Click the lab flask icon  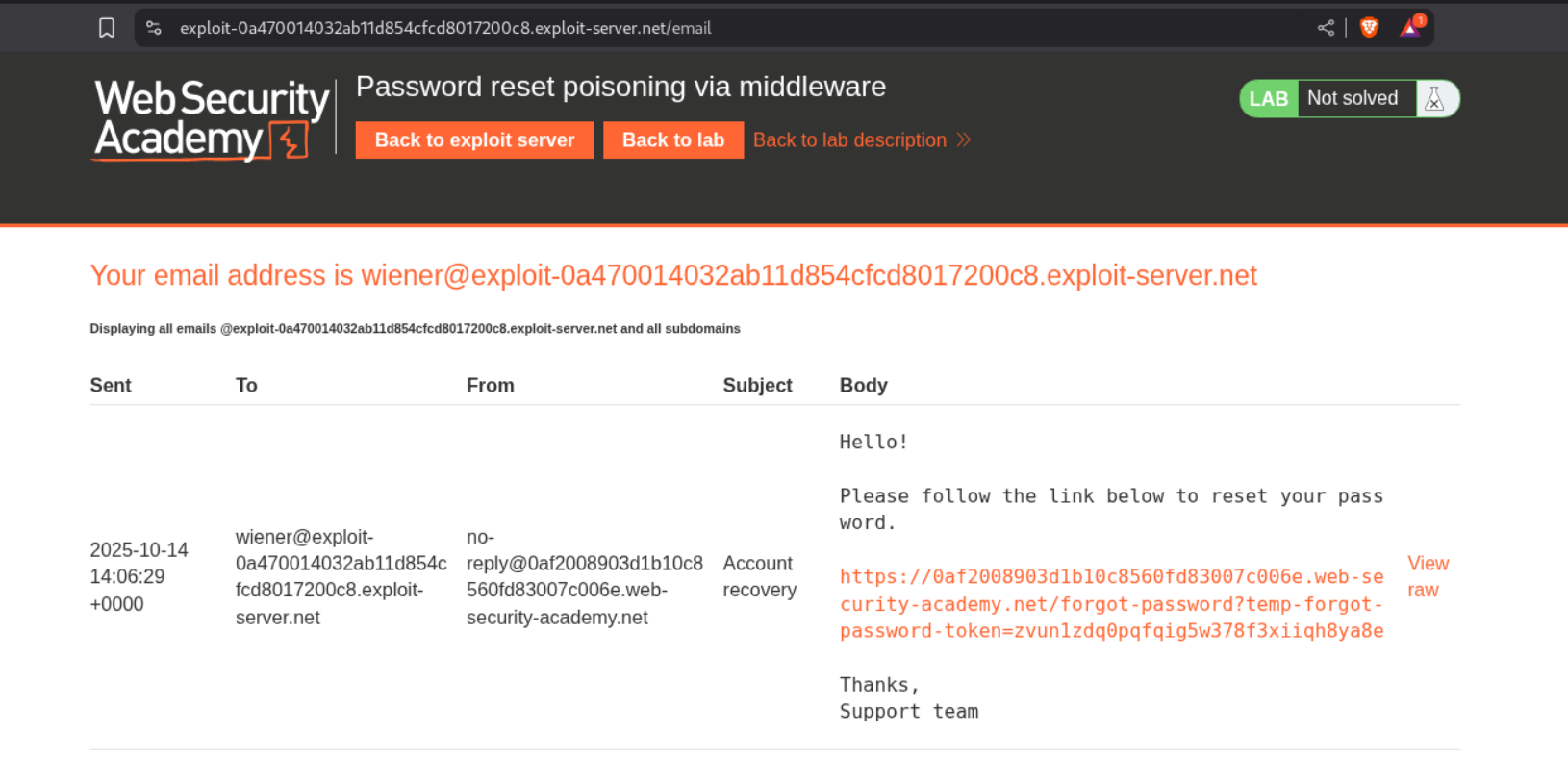click(1434, 99)
